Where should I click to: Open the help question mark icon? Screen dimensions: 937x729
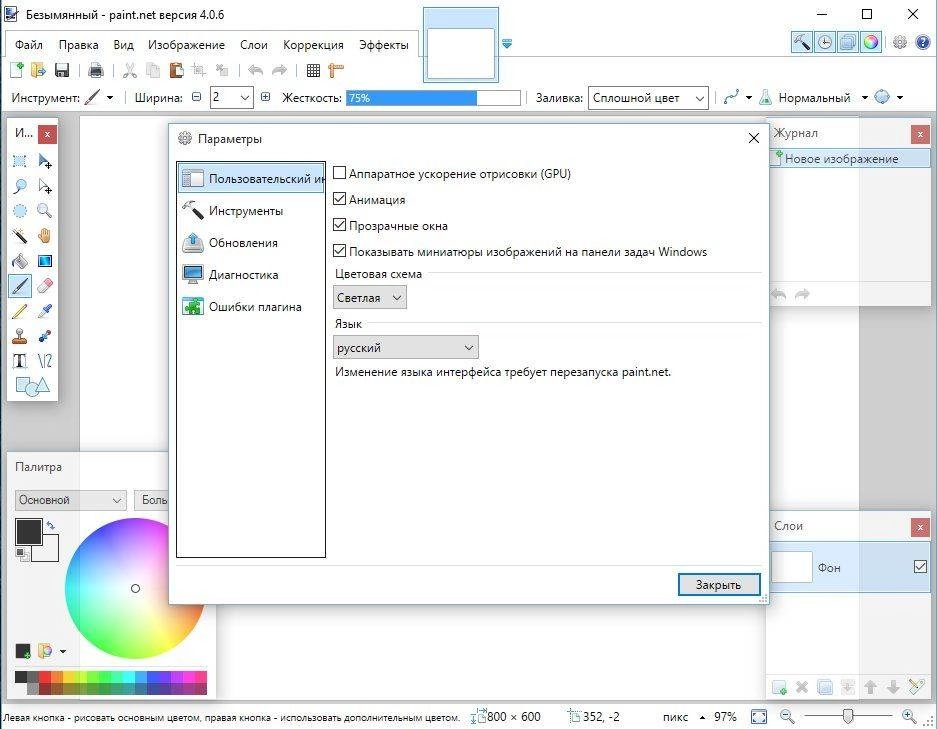click(x=923, y=42)
